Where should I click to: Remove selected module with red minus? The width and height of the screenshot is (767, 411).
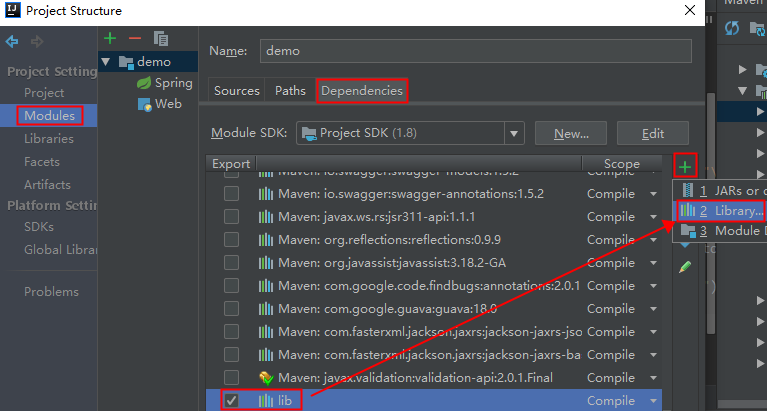pyautogui.click(x=135, y=38)
